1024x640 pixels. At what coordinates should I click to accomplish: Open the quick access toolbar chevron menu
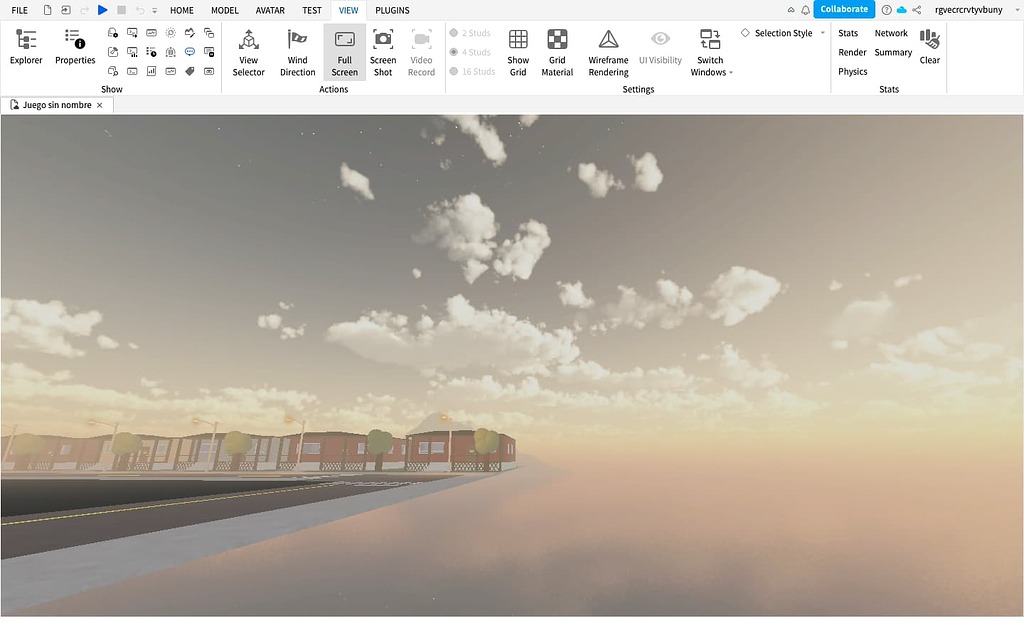[152, 10]
